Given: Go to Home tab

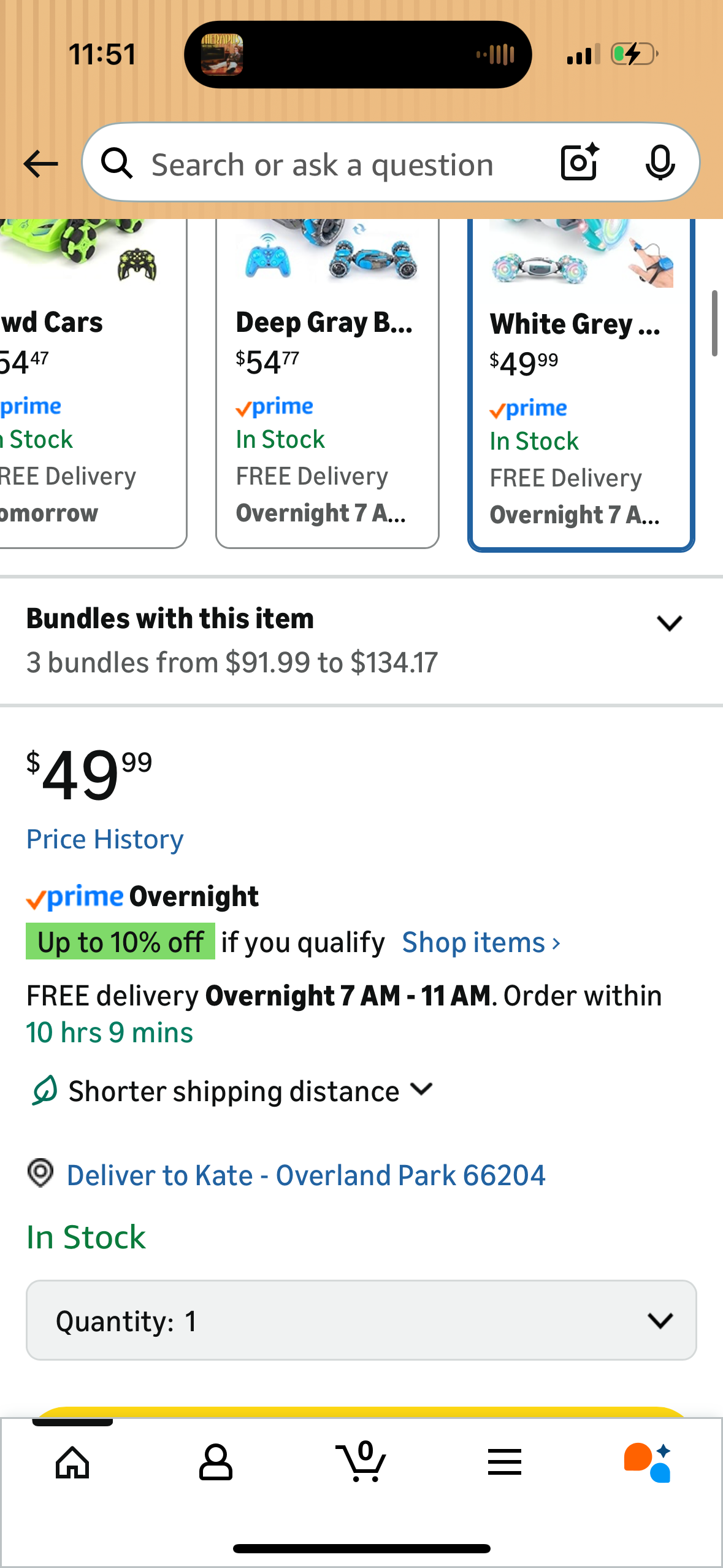Looking at the screenshot, I should pyautogui.click(x=72, y=1462).
